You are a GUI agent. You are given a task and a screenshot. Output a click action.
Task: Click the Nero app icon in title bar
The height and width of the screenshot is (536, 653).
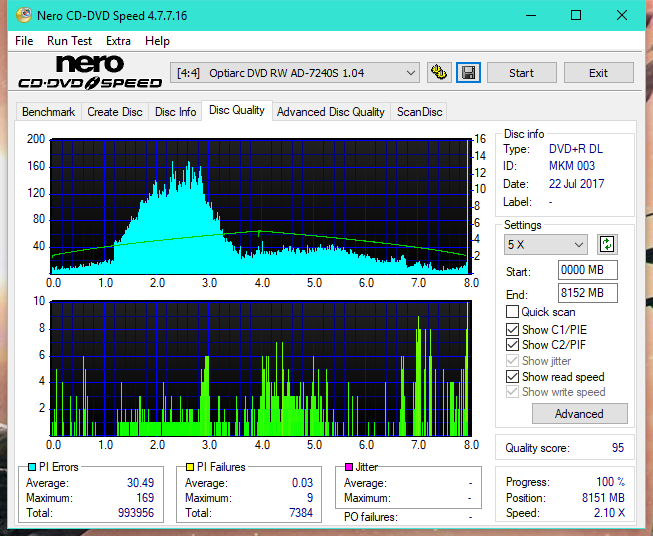24,15
